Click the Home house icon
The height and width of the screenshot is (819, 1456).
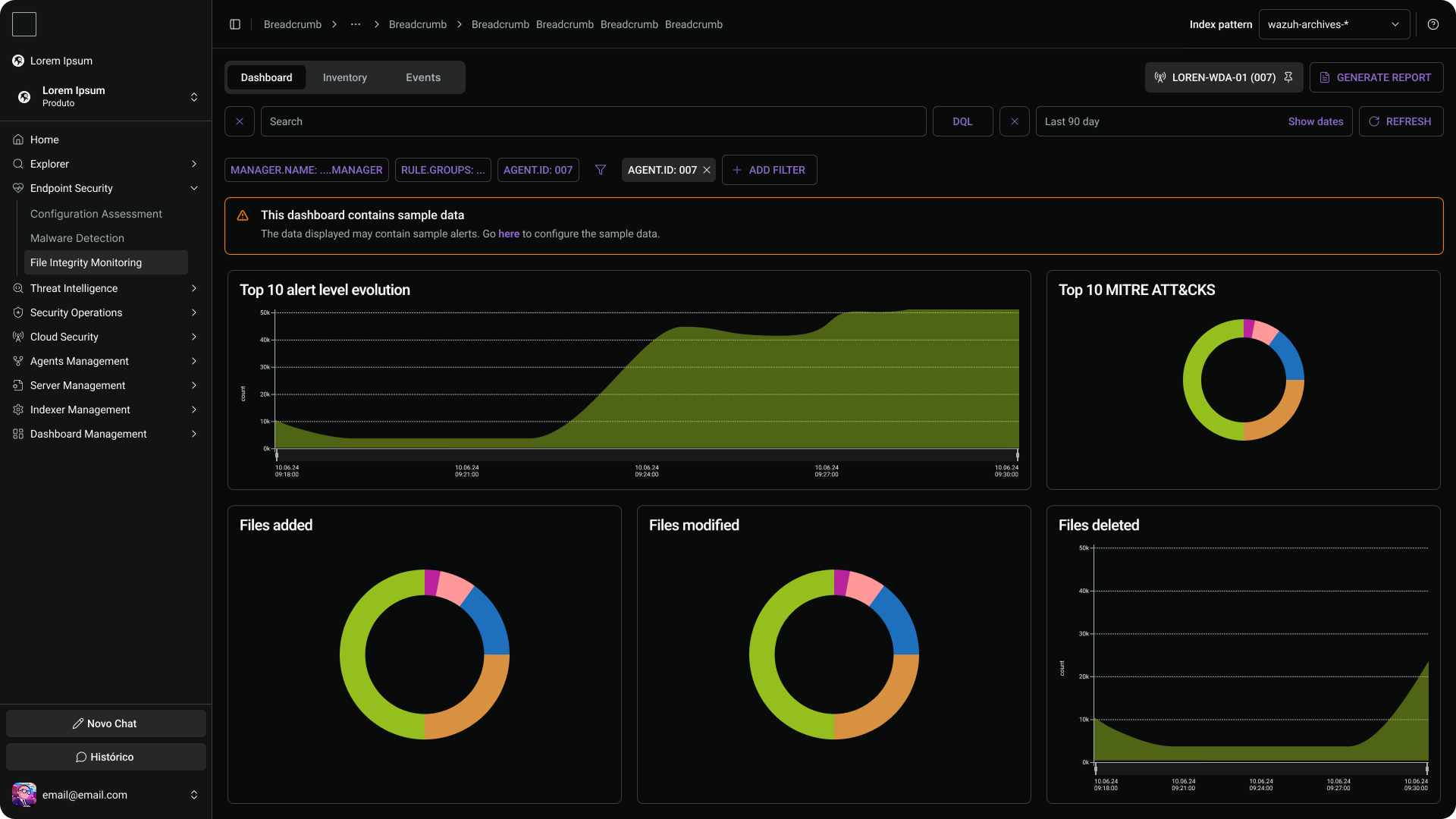click(x=18, y=140)
